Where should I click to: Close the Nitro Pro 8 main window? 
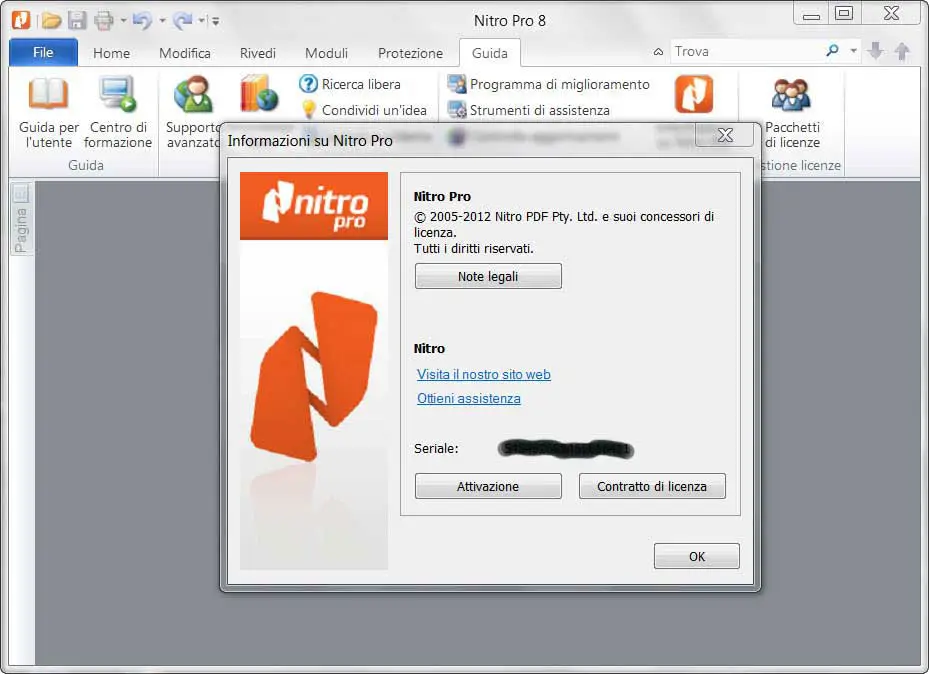[891, 13]
